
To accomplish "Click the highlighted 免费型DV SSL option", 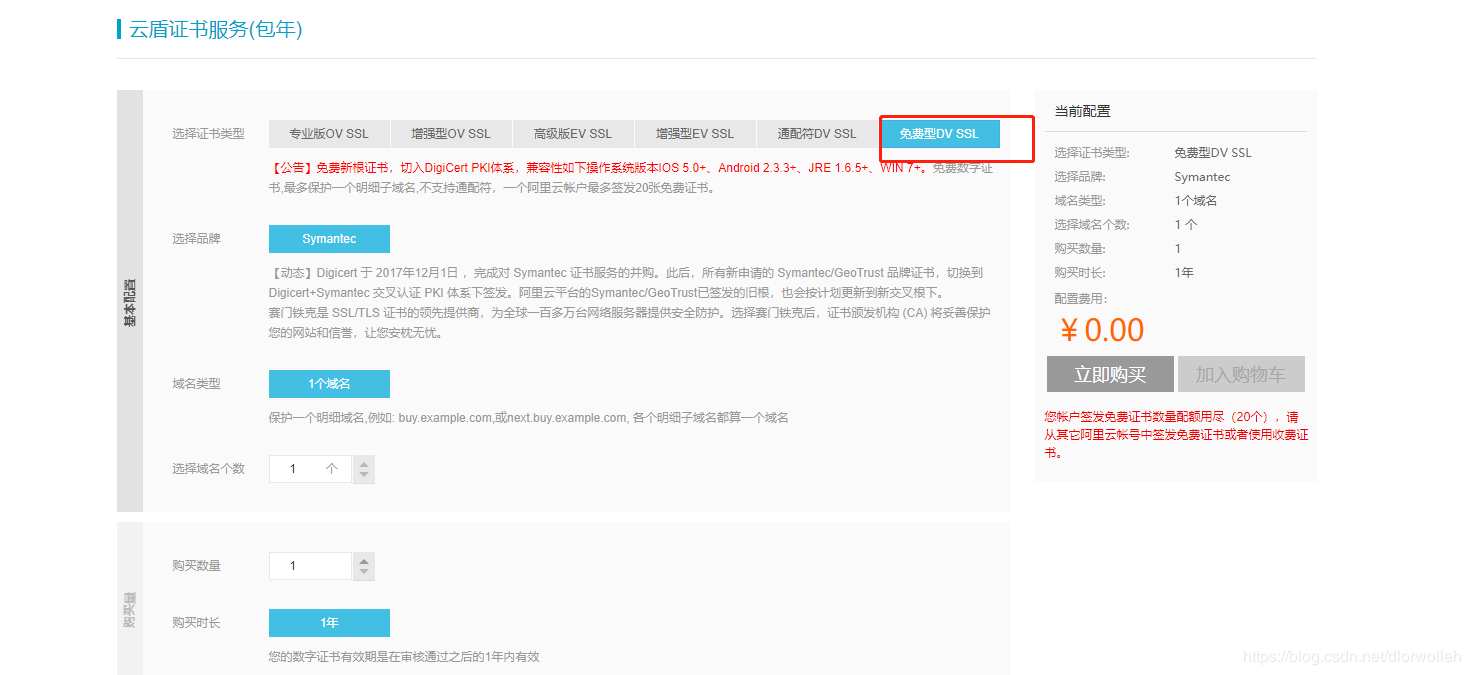I will [939, 134].
